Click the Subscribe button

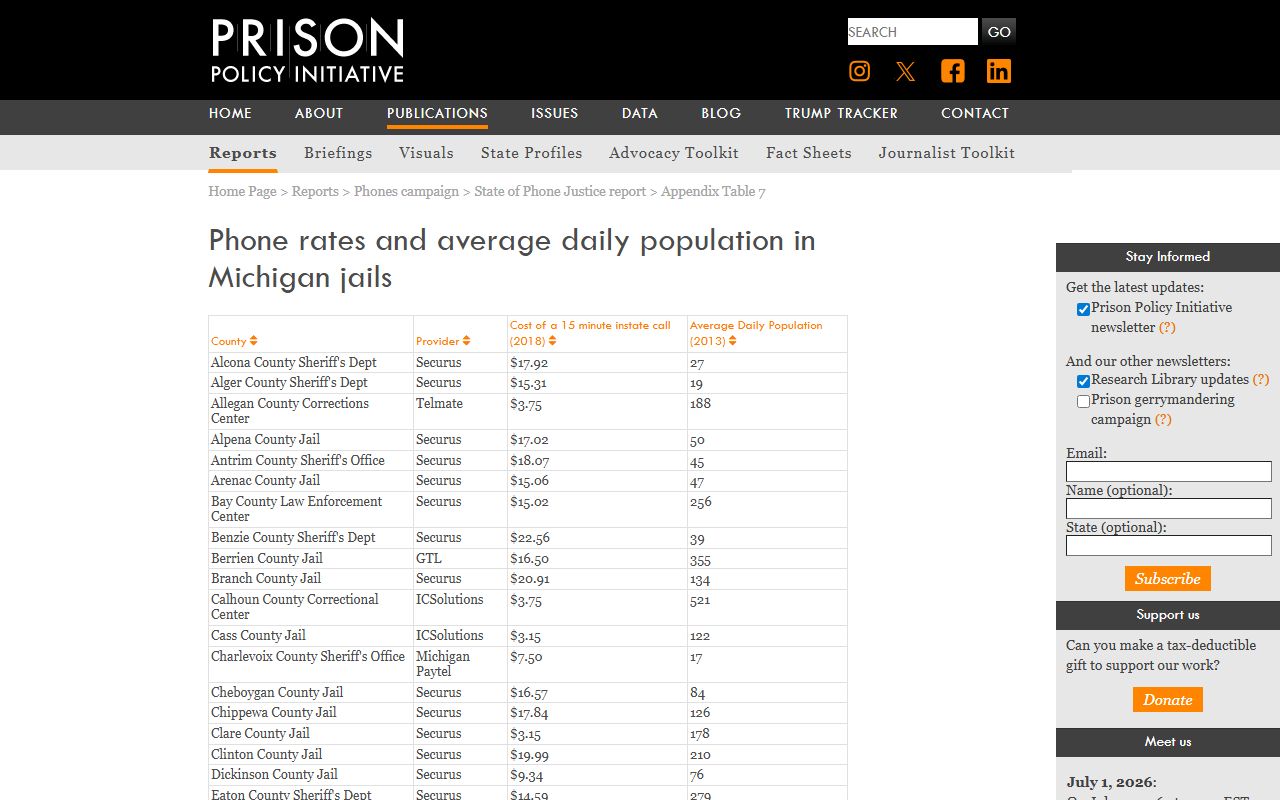pos(1168,579)
